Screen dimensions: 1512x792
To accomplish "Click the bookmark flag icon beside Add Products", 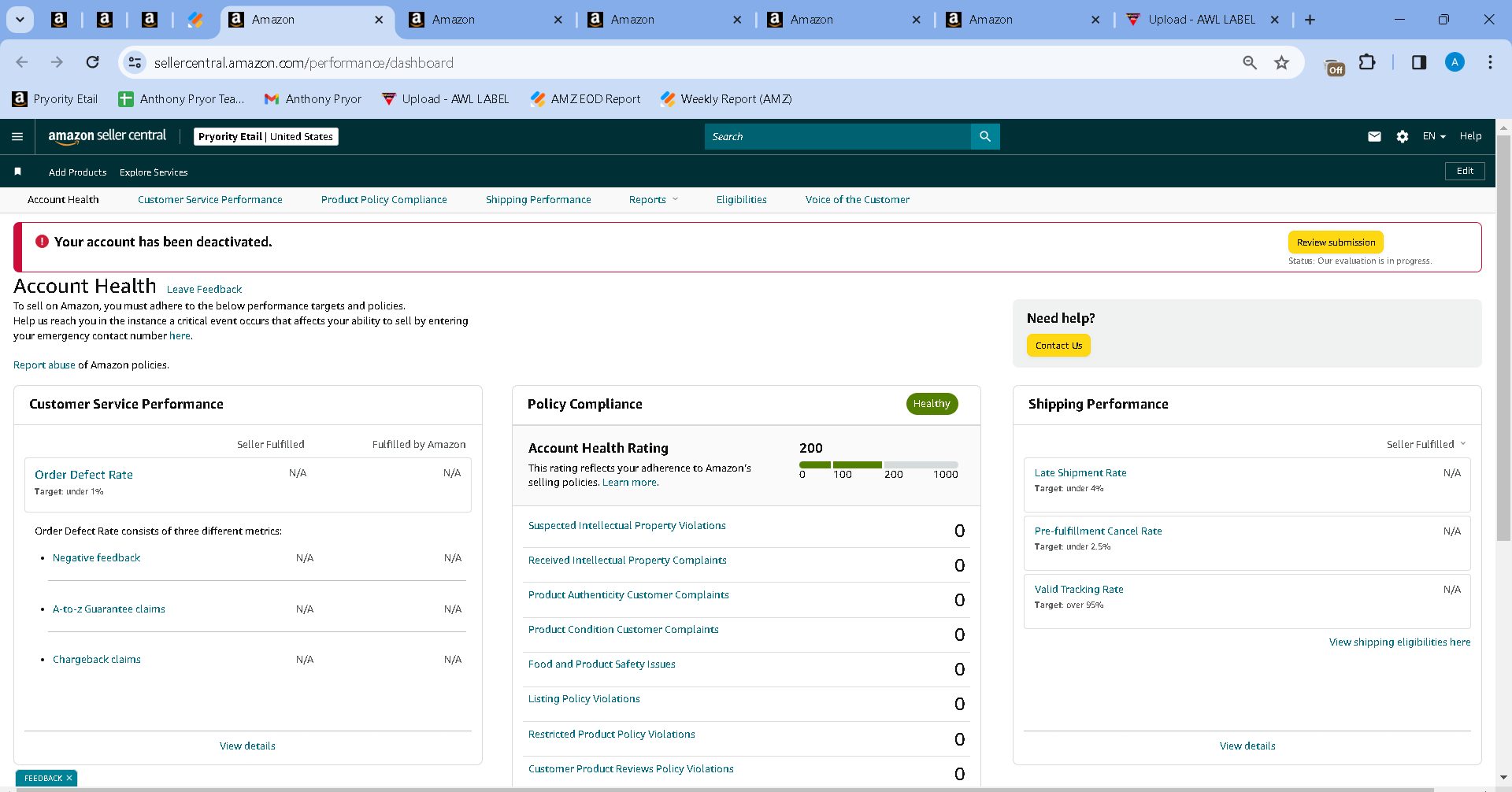I will point(17,171).
